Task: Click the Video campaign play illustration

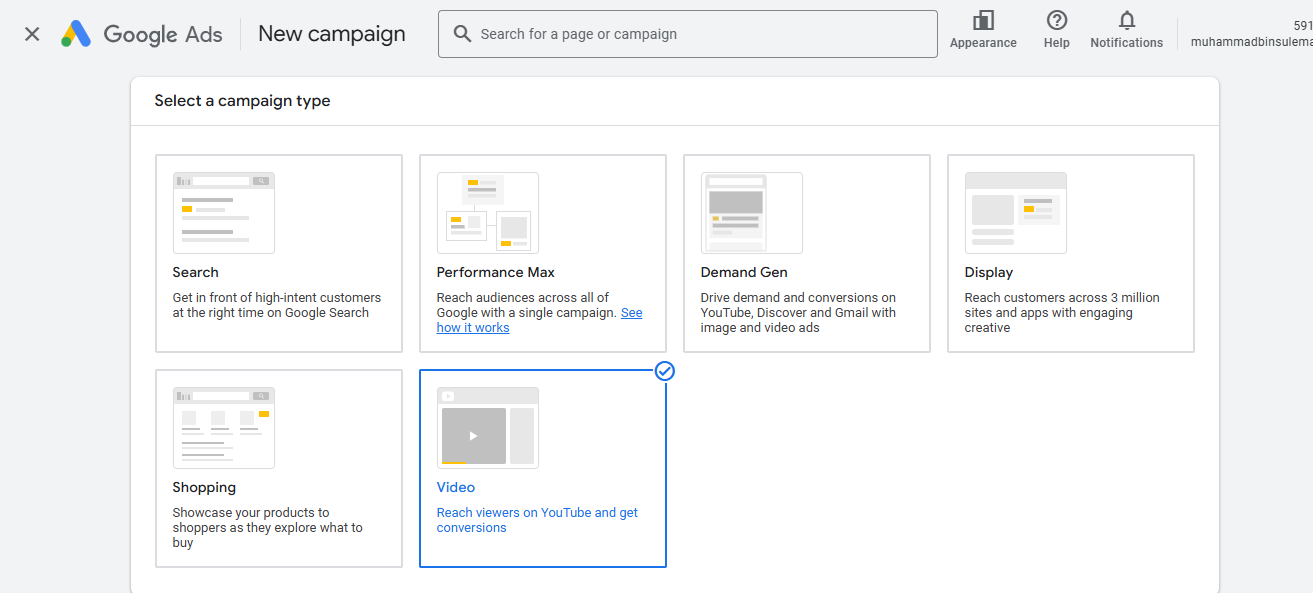Action: [x=474, y=435]
